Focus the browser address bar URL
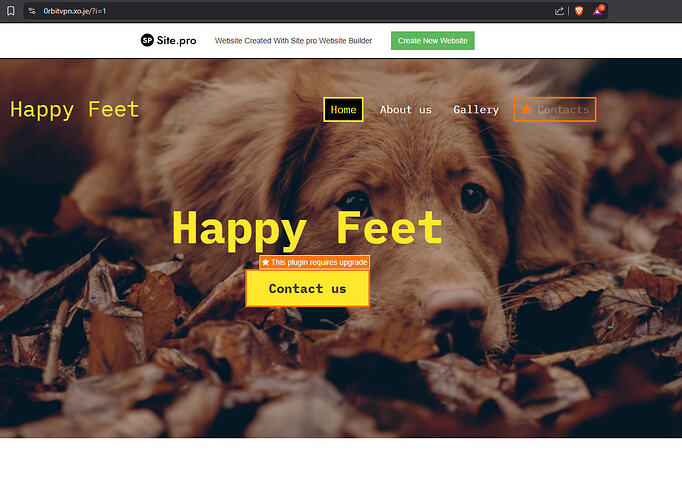Image resolution: width=682 pixels, height=500 pixels. [75, 10]
